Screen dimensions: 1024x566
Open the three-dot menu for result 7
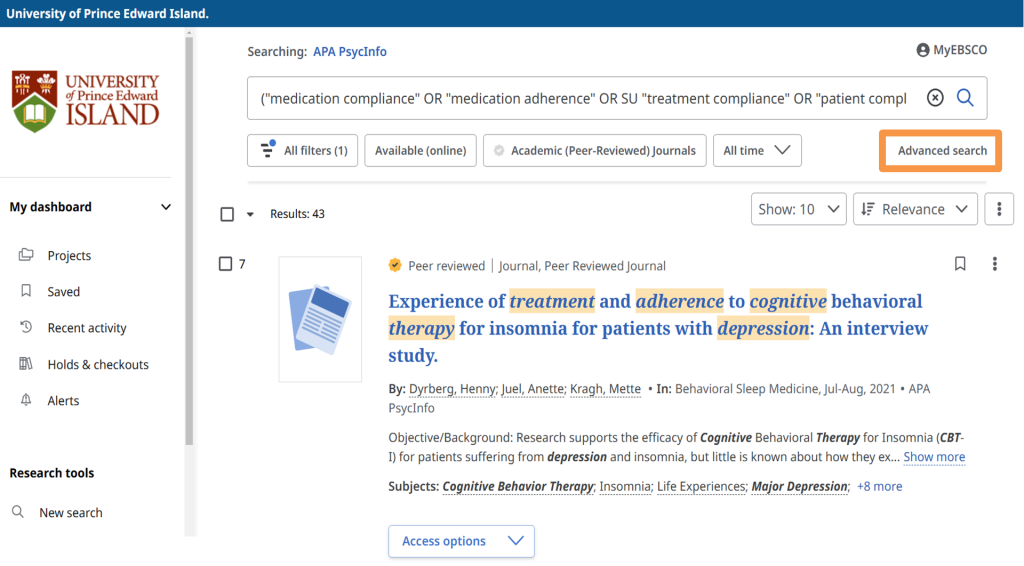click(x=994, y=264)
